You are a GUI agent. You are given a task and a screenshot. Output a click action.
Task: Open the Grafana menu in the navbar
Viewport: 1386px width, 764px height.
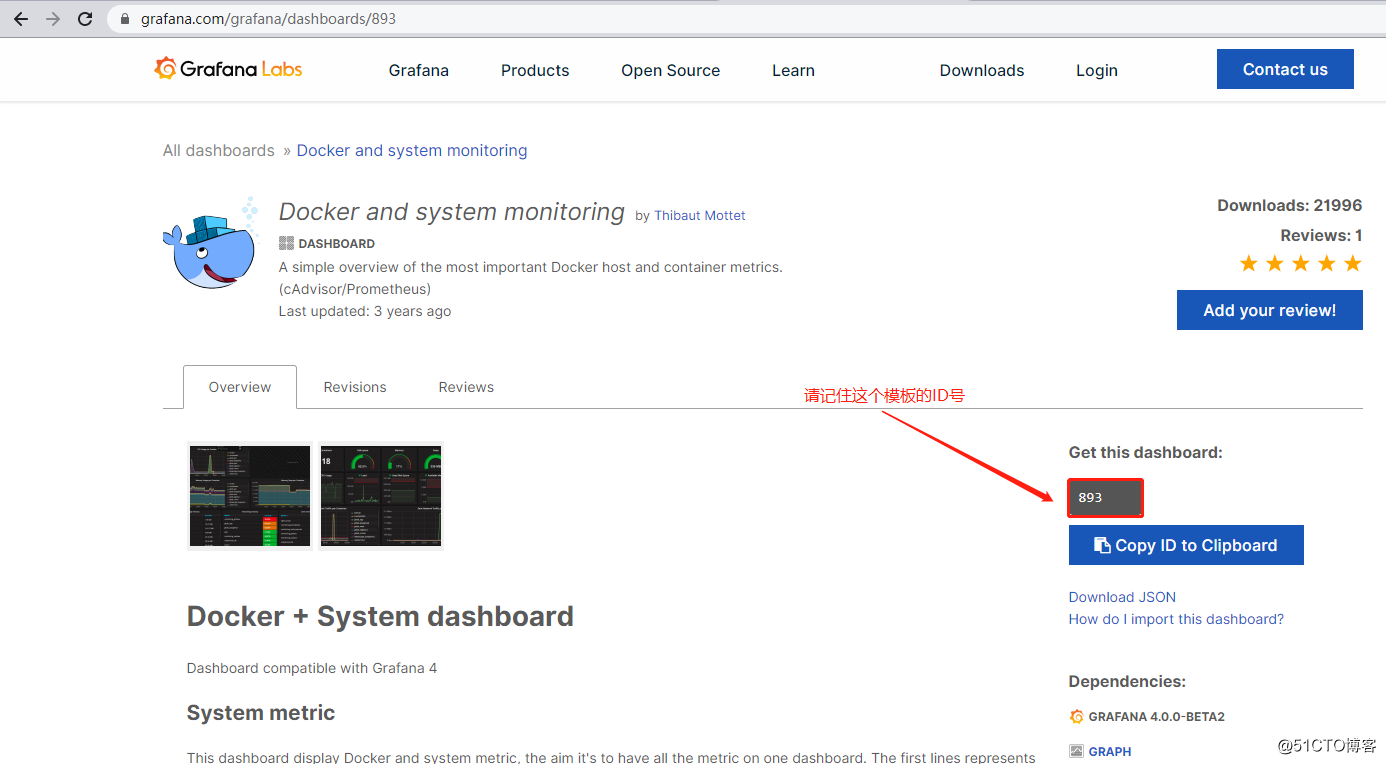coord(419,70)
